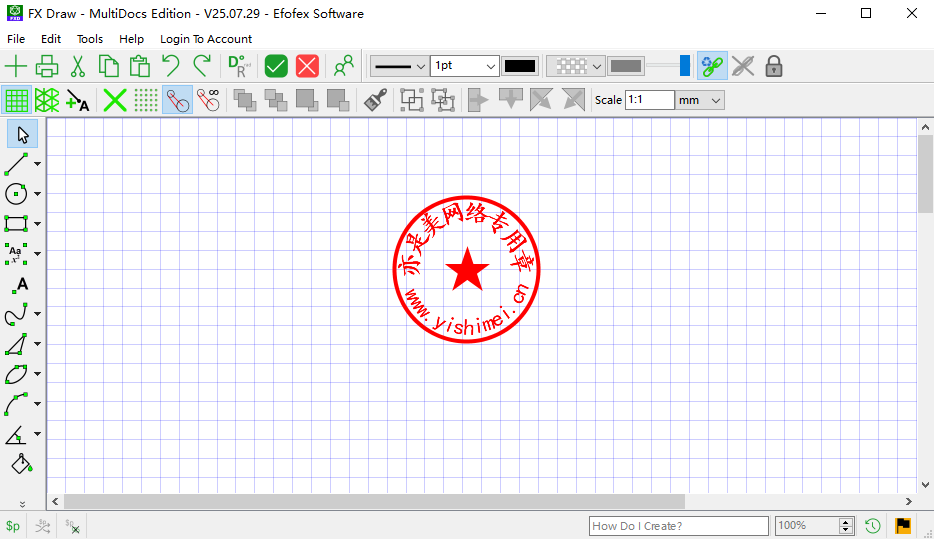Select the point label A tool
The height and width of the screenshot is (539, 934).
(20, 285)
